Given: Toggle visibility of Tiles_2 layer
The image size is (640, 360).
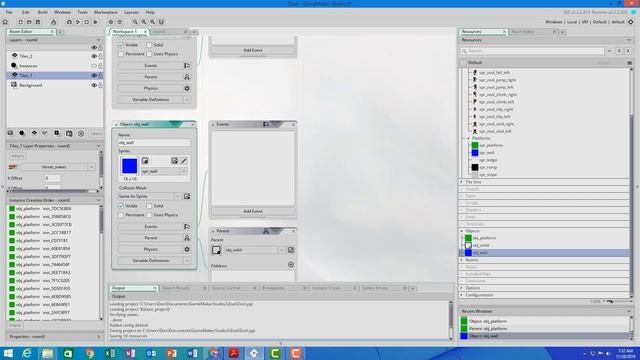Looking at the screenshot, I should (x=94, y=56).
